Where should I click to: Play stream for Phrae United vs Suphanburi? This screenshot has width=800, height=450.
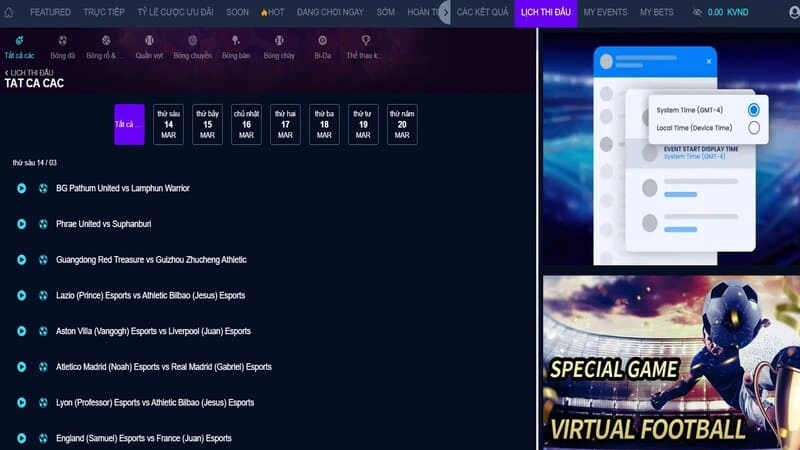pos(21,224)
